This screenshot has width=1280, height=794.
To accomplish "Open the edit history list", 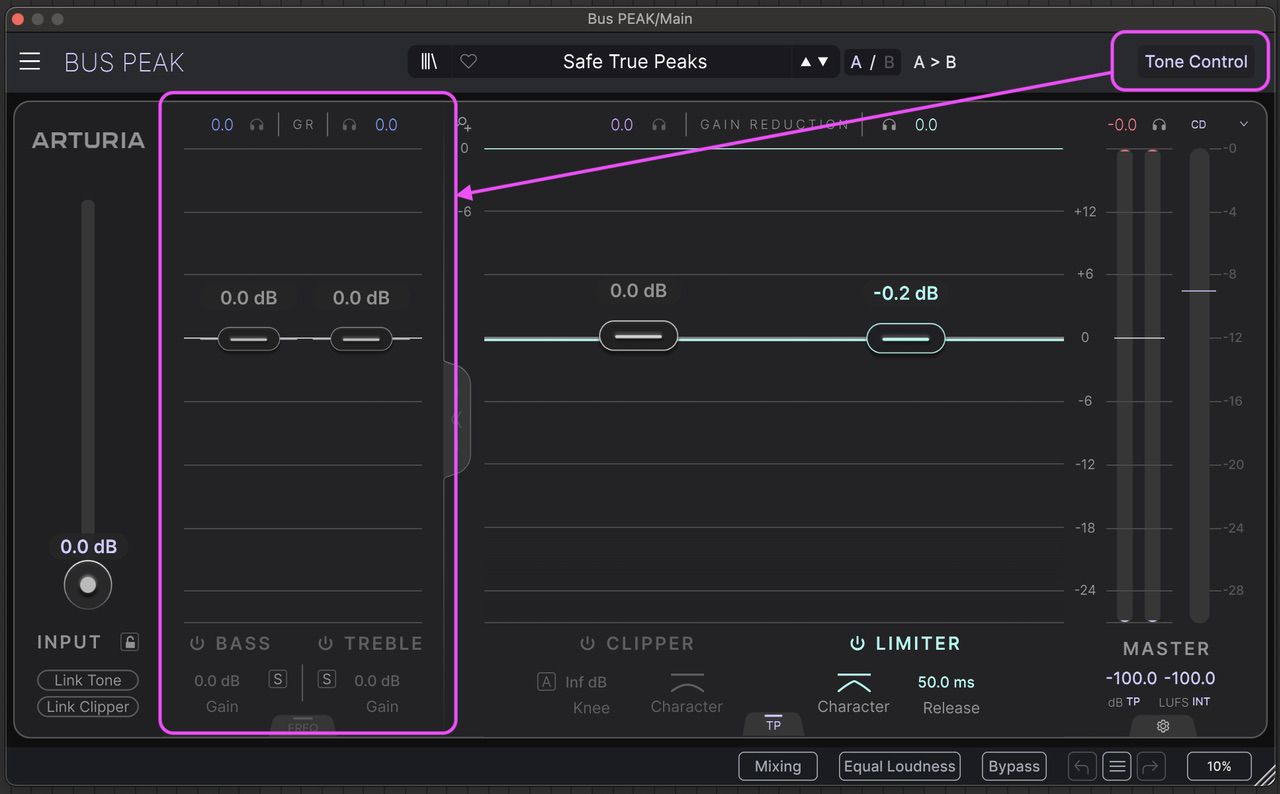I will point(1118,767).
